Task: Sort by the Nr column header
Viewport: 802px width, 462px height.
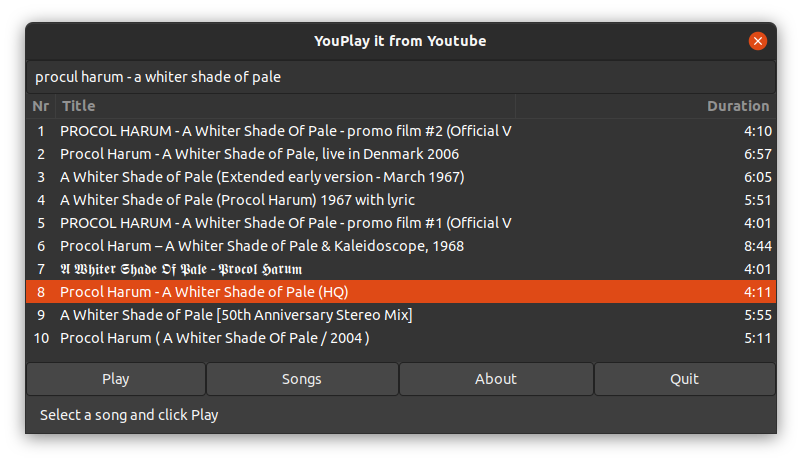Action: click(x=41, y=106)
